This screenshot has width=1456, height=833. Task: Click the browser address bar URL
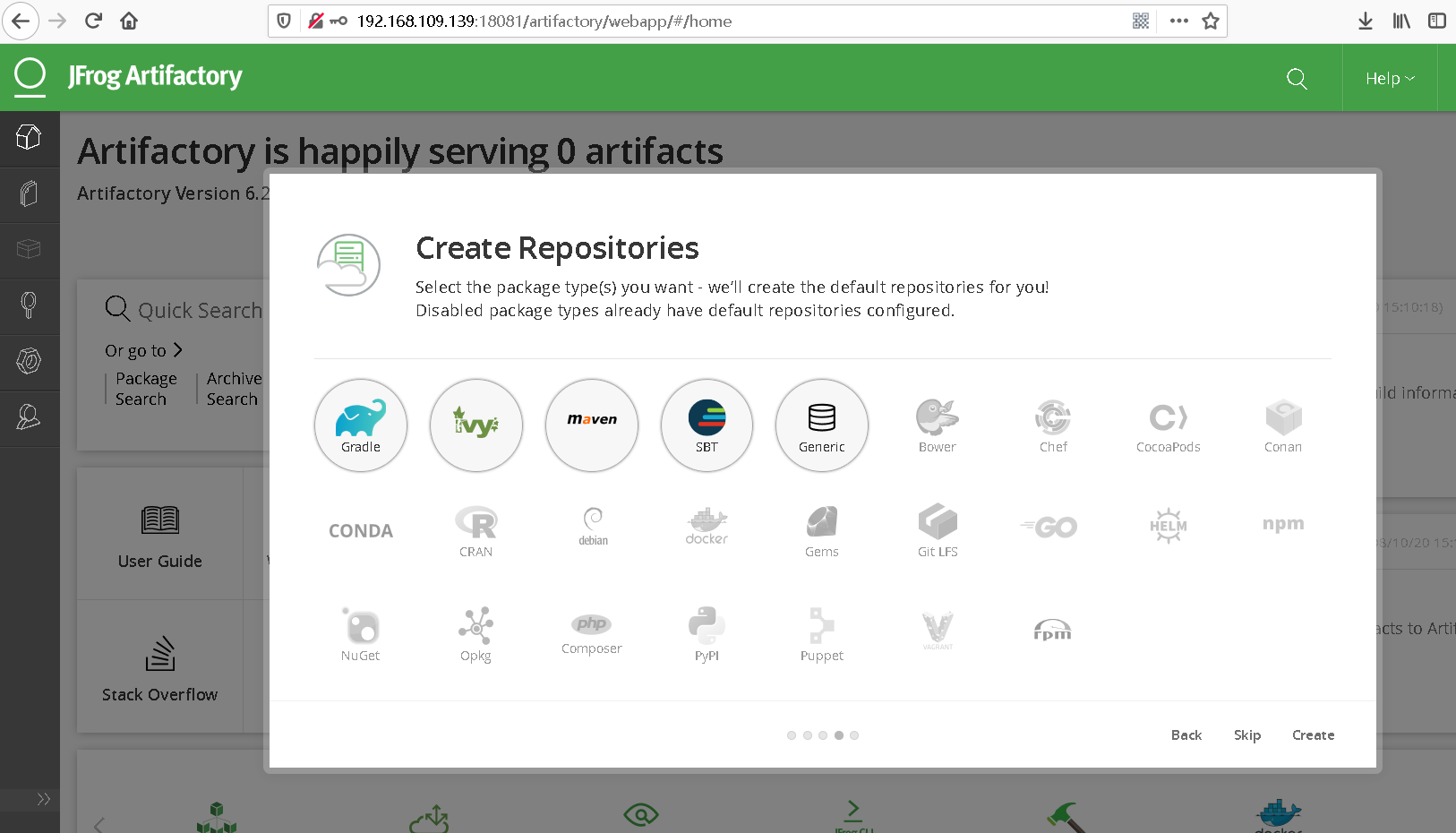pyautogui.click(x=544, y=21)
